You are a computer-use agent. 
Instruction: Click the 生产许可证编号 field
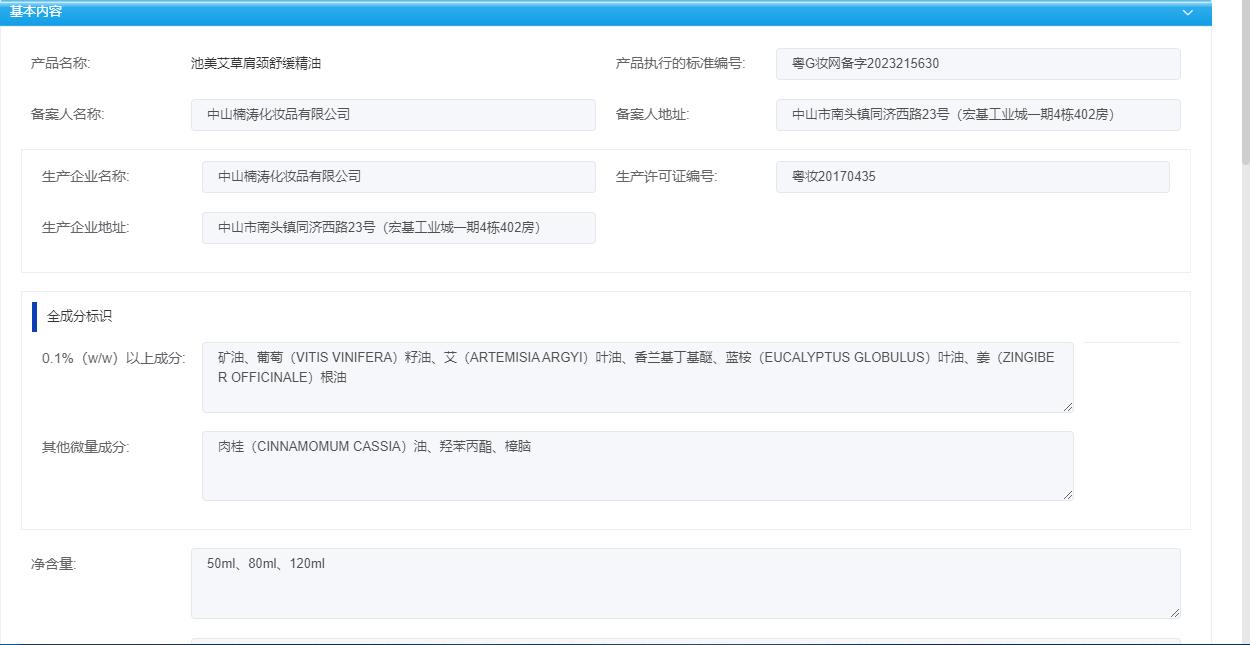(972, 177)
